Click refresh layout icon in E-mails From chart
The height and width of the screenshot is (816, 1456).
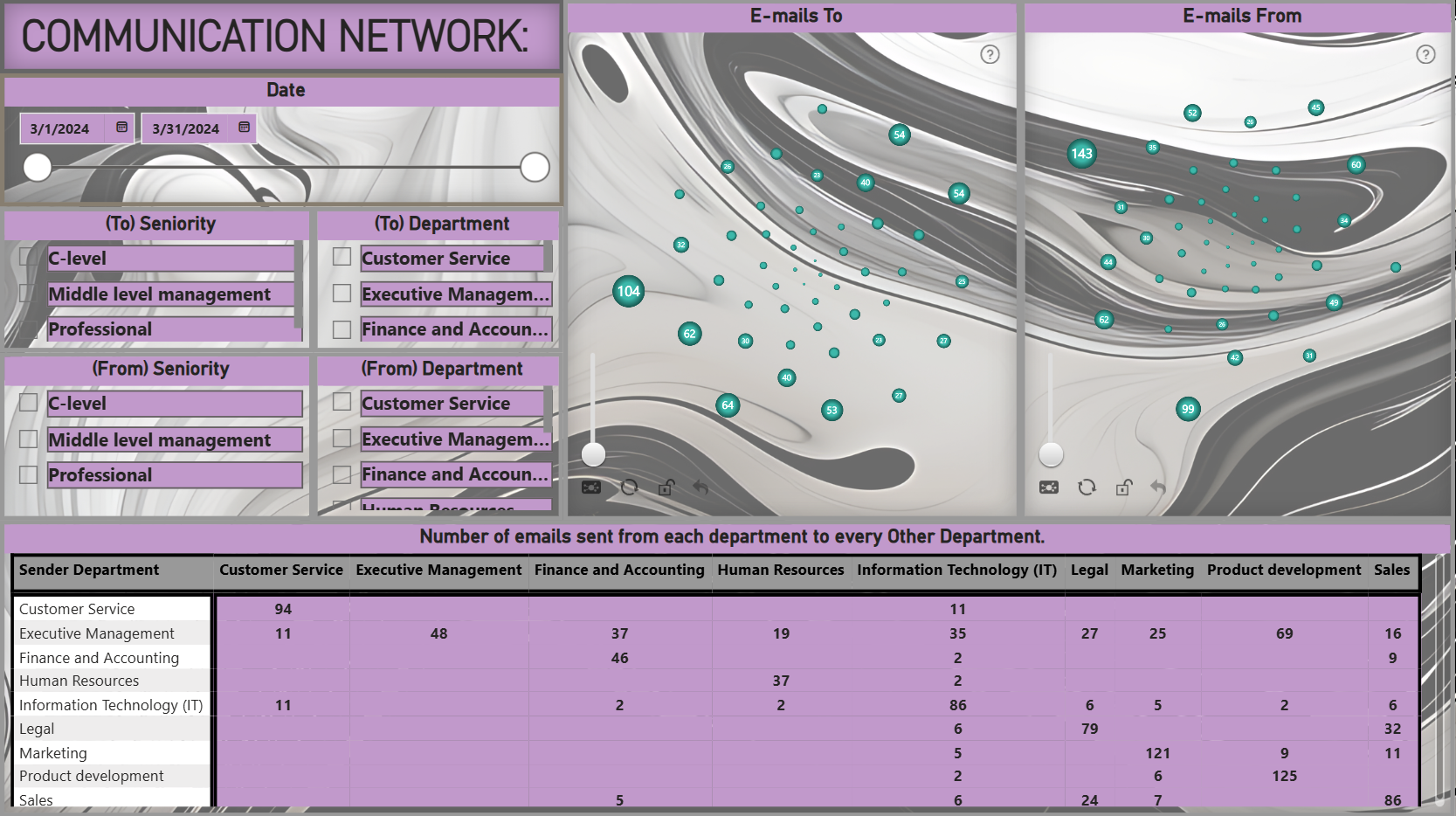pos(1087,488)
